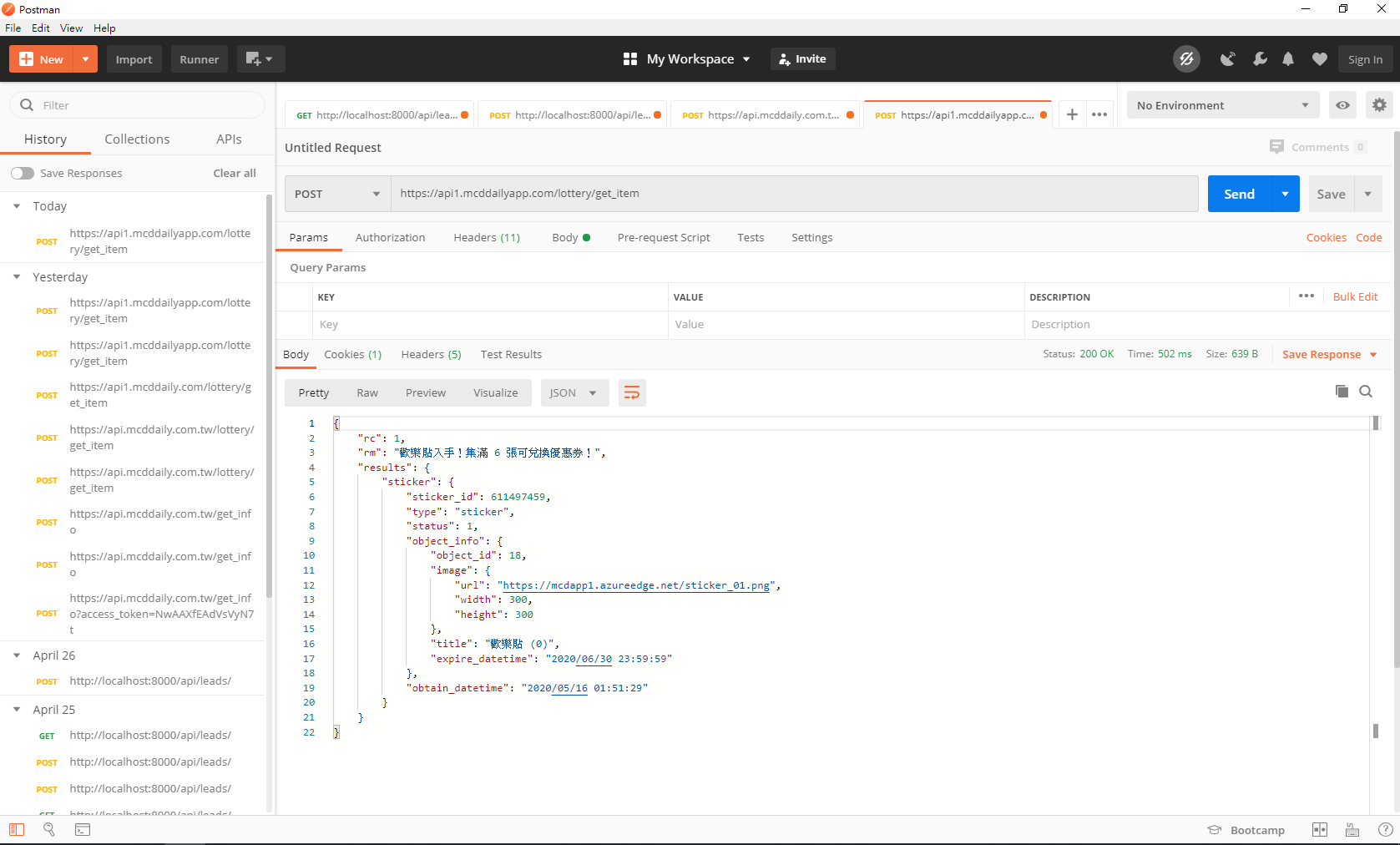Toggle sidebar visibility icon in status bar
Viewport: 1400px width, 845px height.
coord(17,829)
